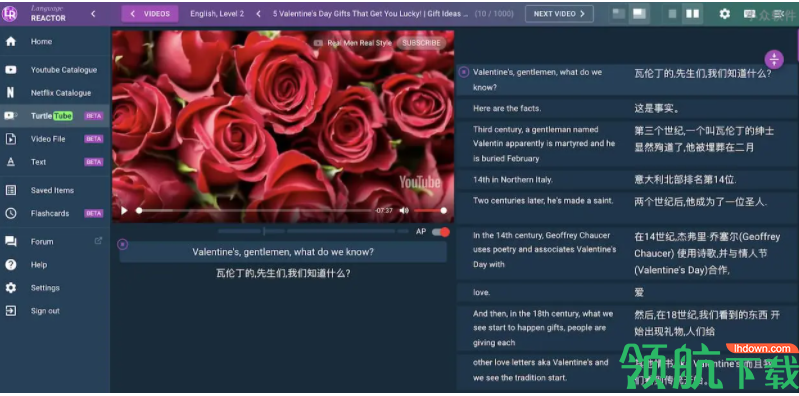The height and width of the screenshot is (396, 799).
Task: Click the TurtleTube video icon
Action: [11, 116]
